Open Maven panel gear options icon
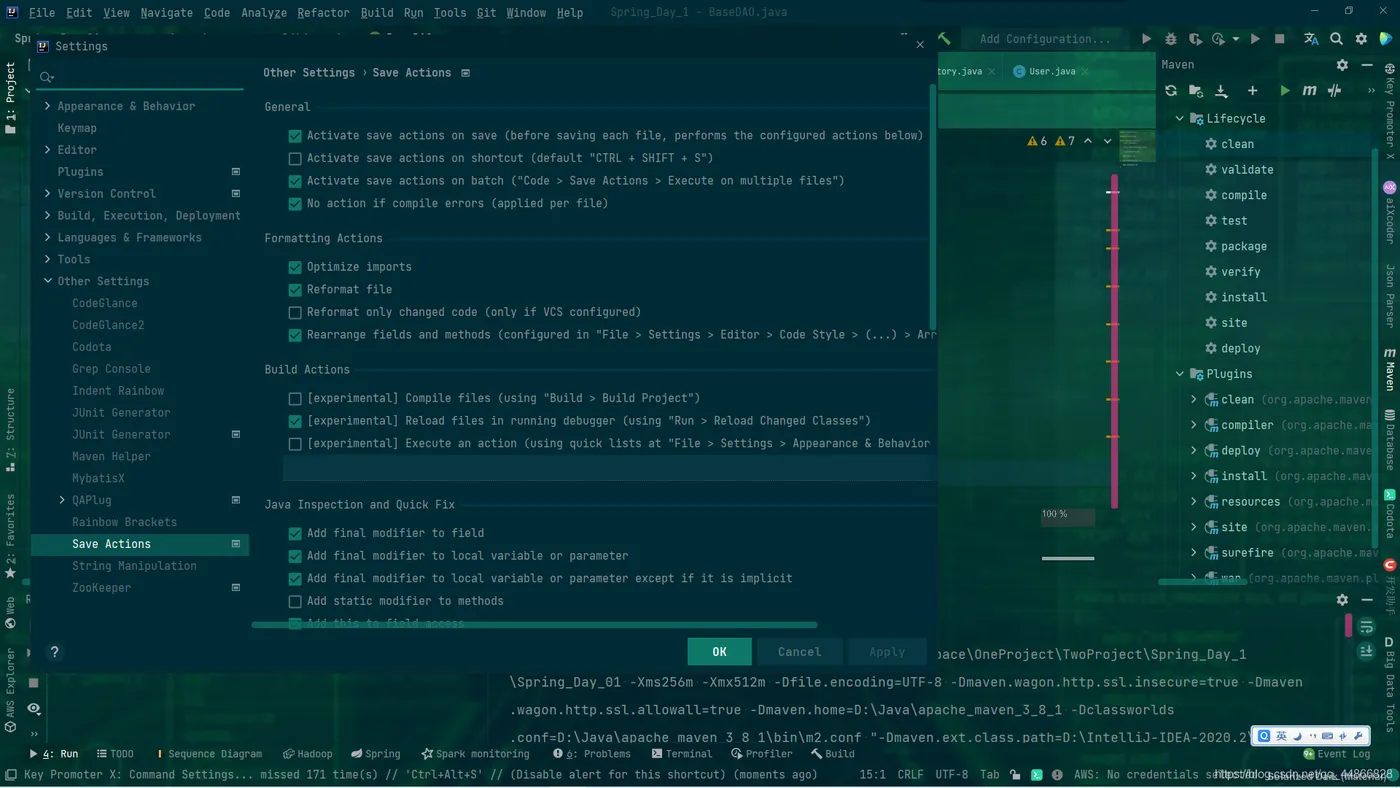 coord(1342,65)
